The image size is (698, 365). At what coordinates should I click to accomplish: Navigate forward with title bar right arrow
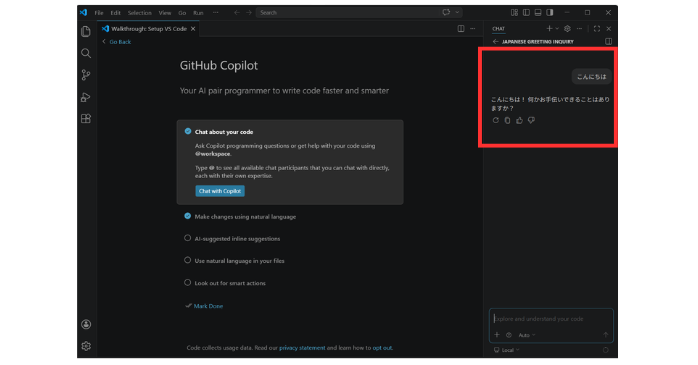(x=249, y=12)
